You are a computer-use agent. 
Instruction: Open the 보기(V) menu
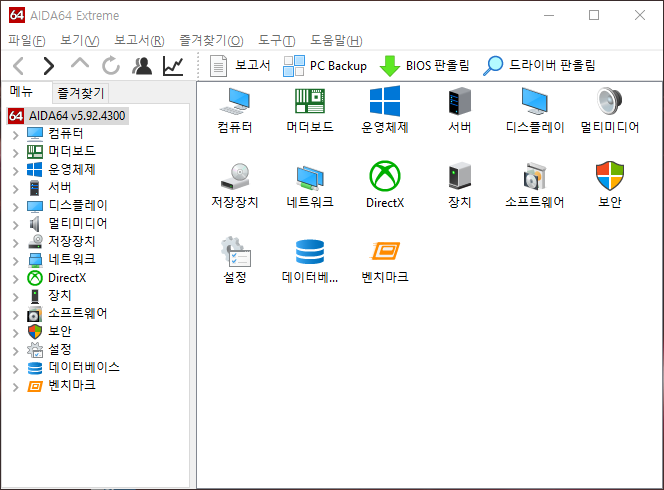[x=80, y=41]
